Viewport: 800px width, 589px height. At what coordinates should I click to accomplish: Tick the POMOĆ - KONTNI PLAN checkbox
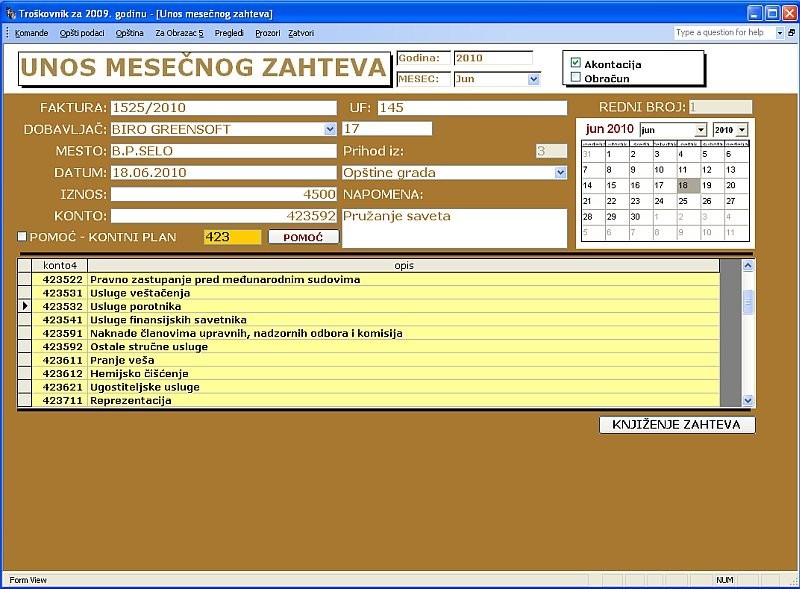(22, 237)
